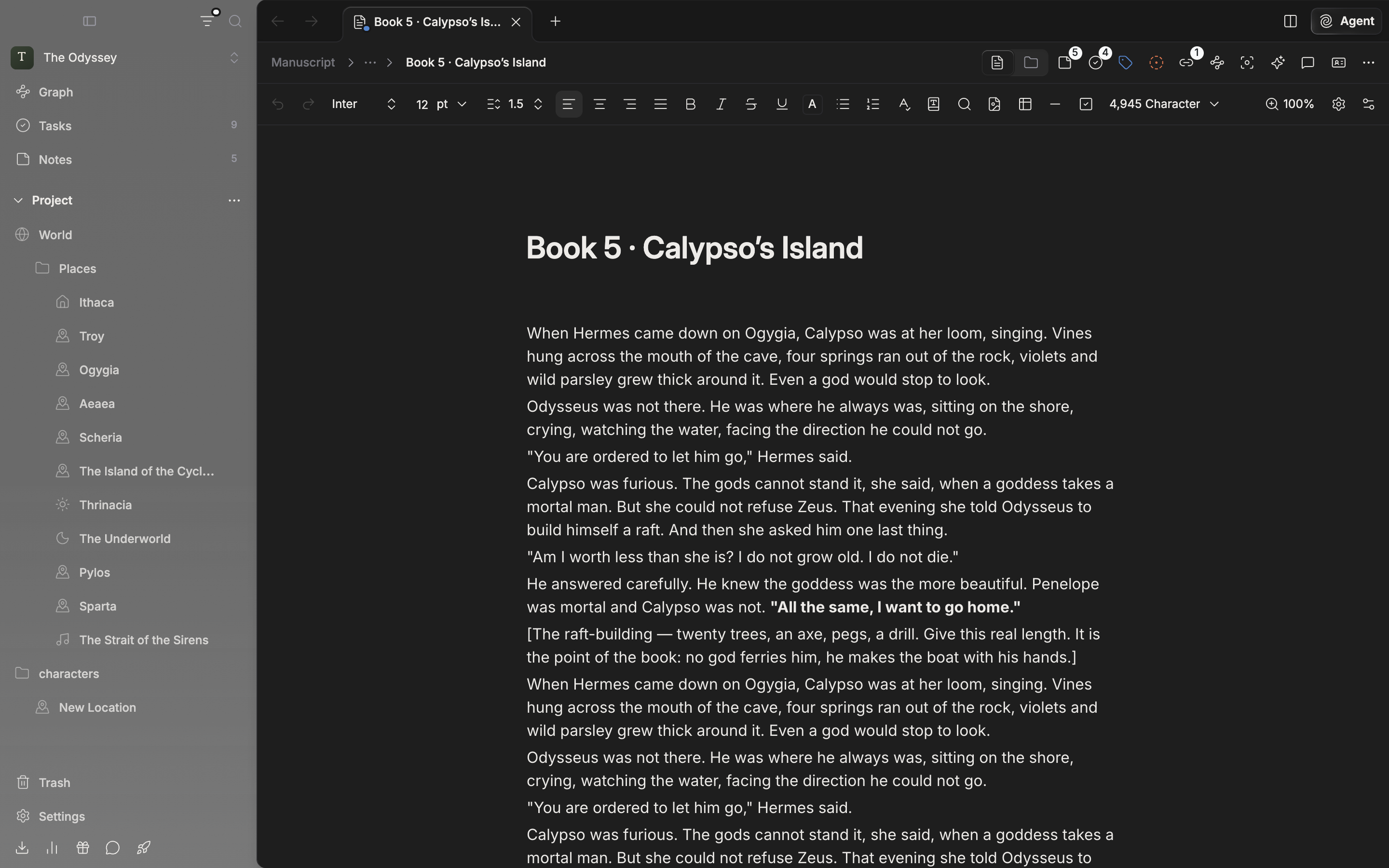
Task: Click the focus mode frame icon
Action: (x=1247, y=63)
